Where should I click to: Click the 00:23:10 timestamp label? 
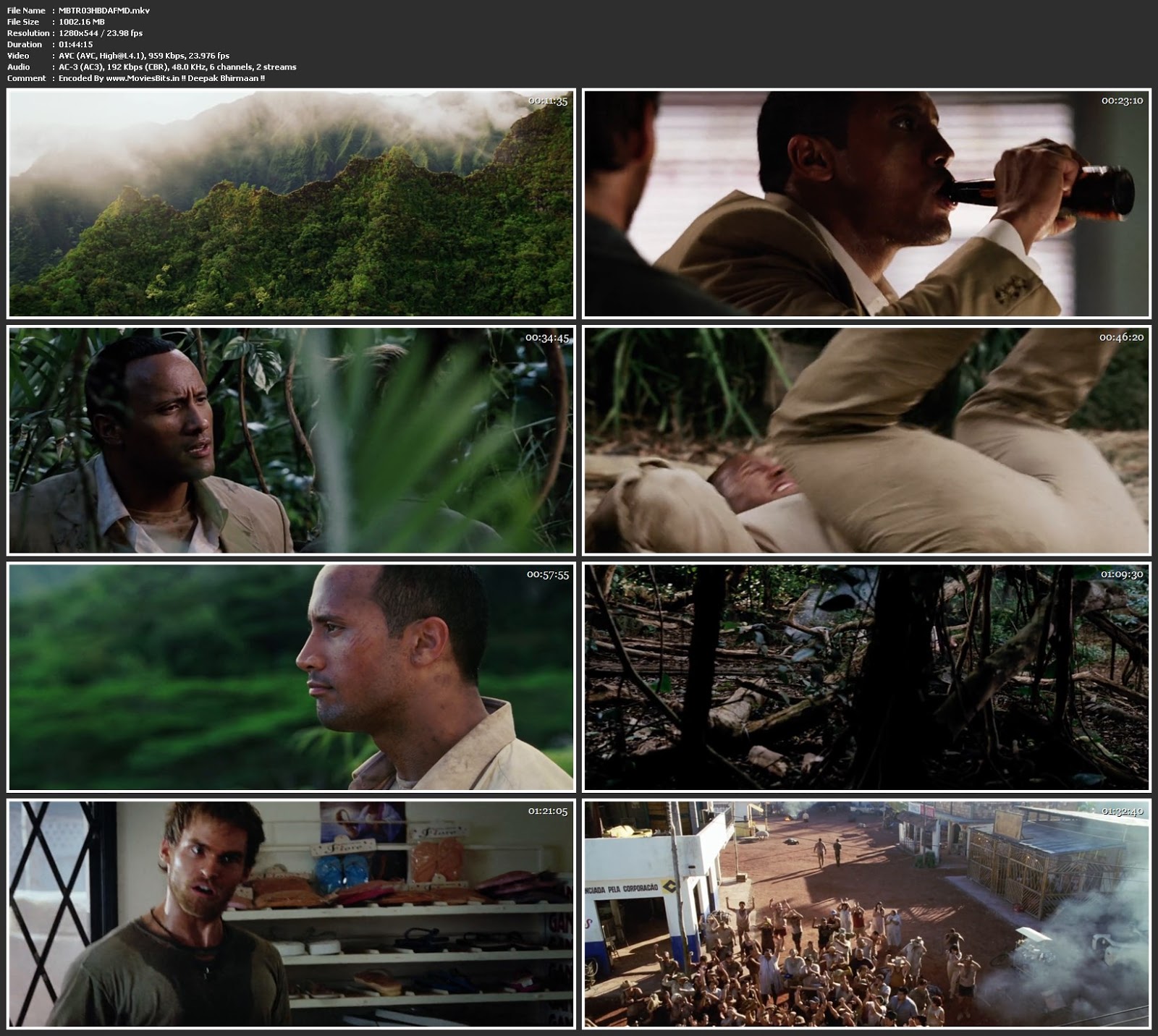pos(1122,101)
